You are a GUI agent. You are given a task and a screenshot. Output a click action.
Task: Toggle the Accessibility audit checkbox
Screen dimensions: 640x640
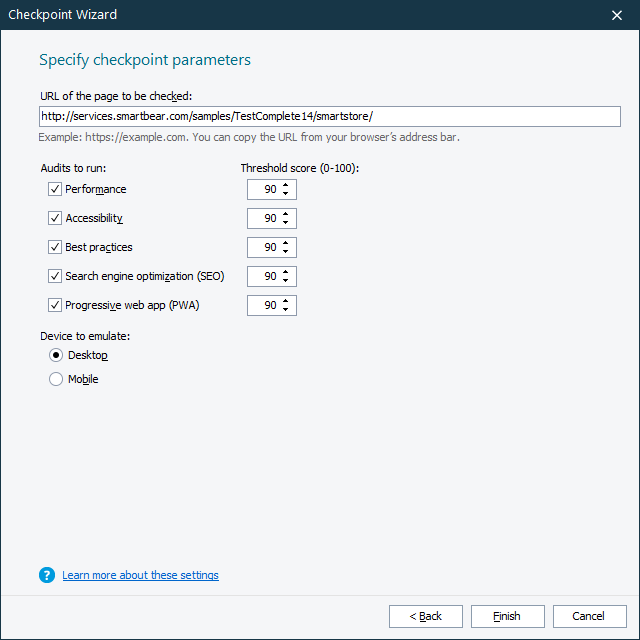55,218
